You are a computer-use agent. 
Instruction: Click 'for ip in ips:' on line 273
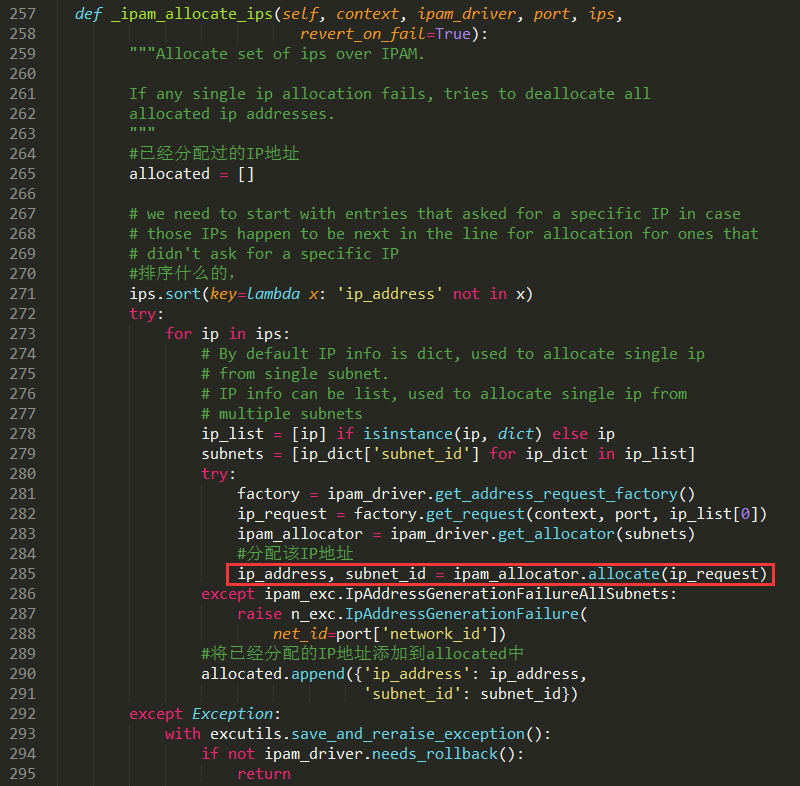(x=228, y=334)
